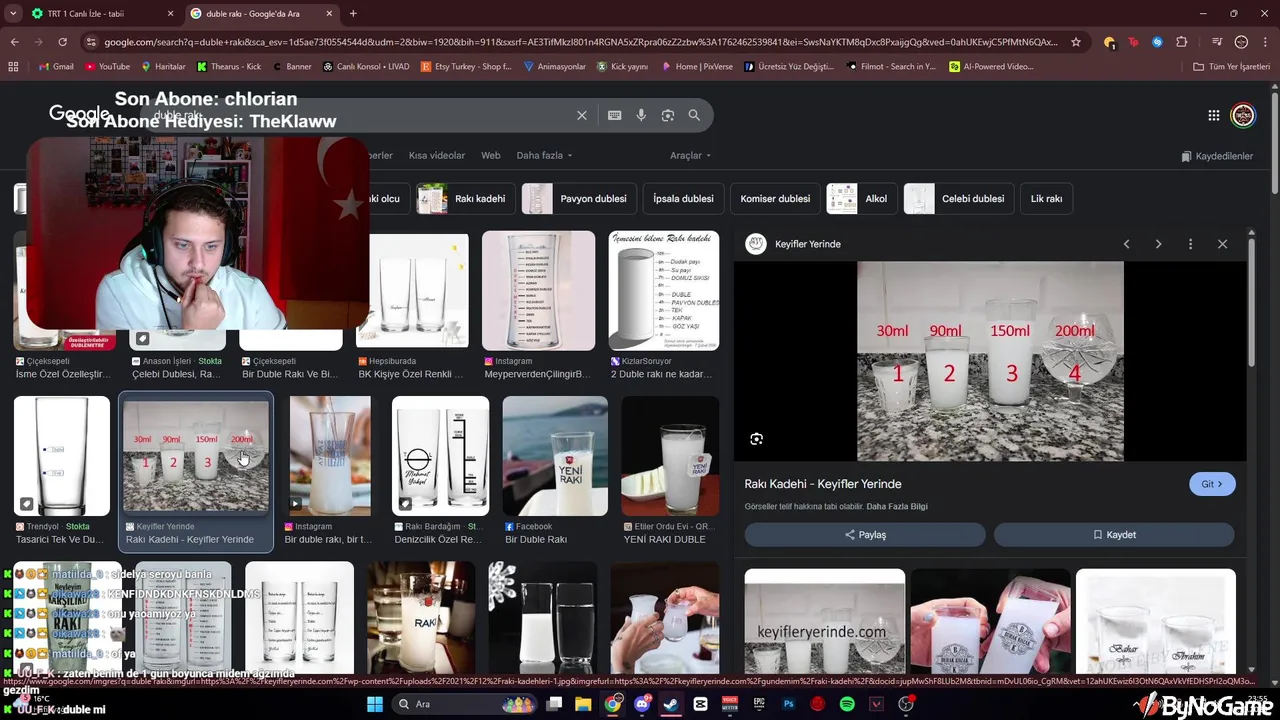
Task: Open the Chrome three-dot menu
Action: point(1266,42)
